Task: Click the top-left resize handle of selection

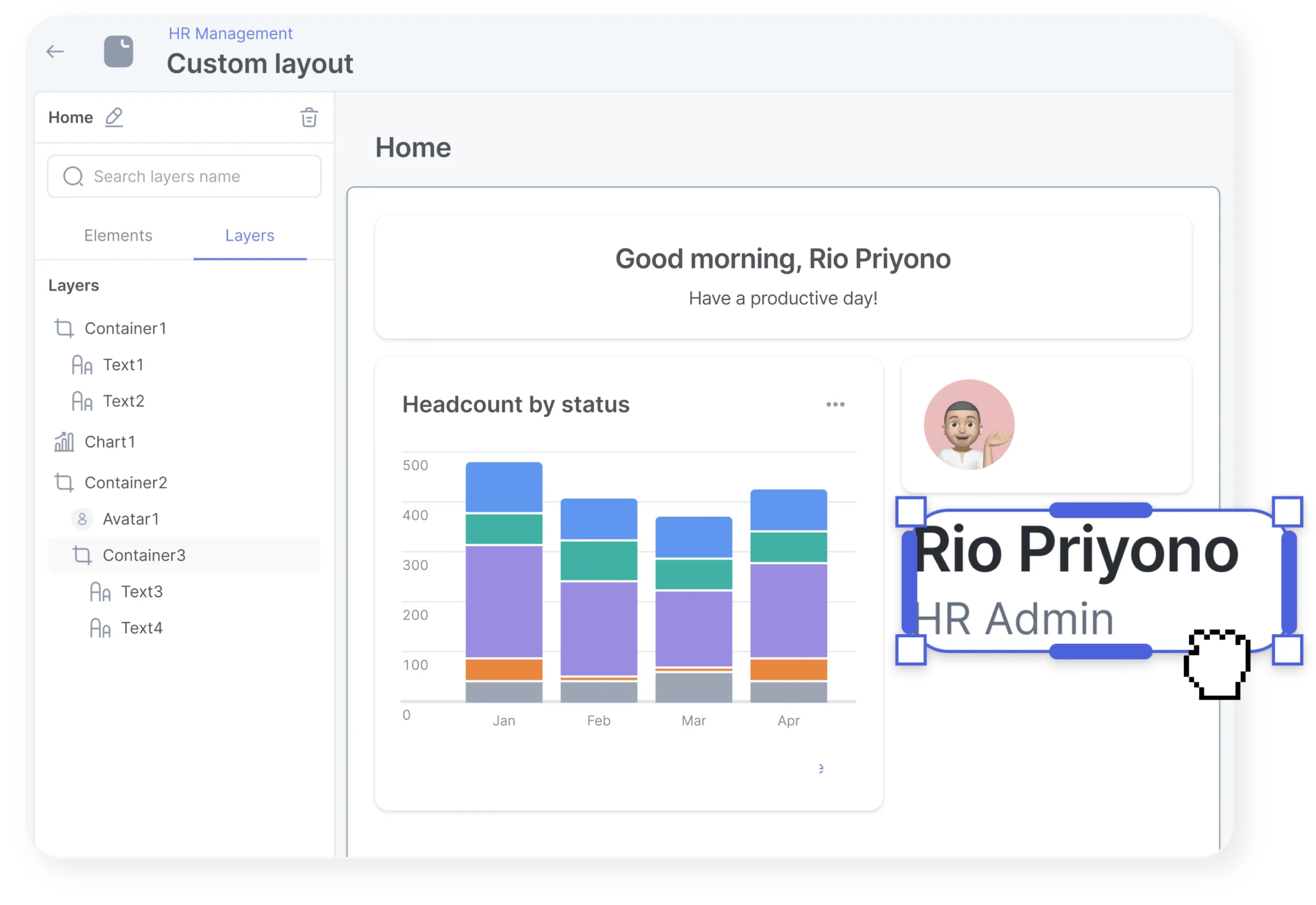Action: (911, 512)
